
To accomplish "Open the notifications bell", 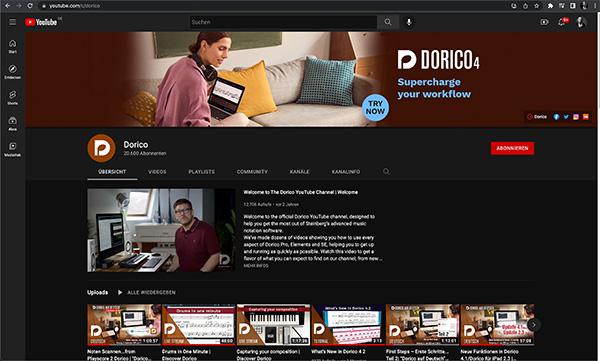I will point(562,22).
